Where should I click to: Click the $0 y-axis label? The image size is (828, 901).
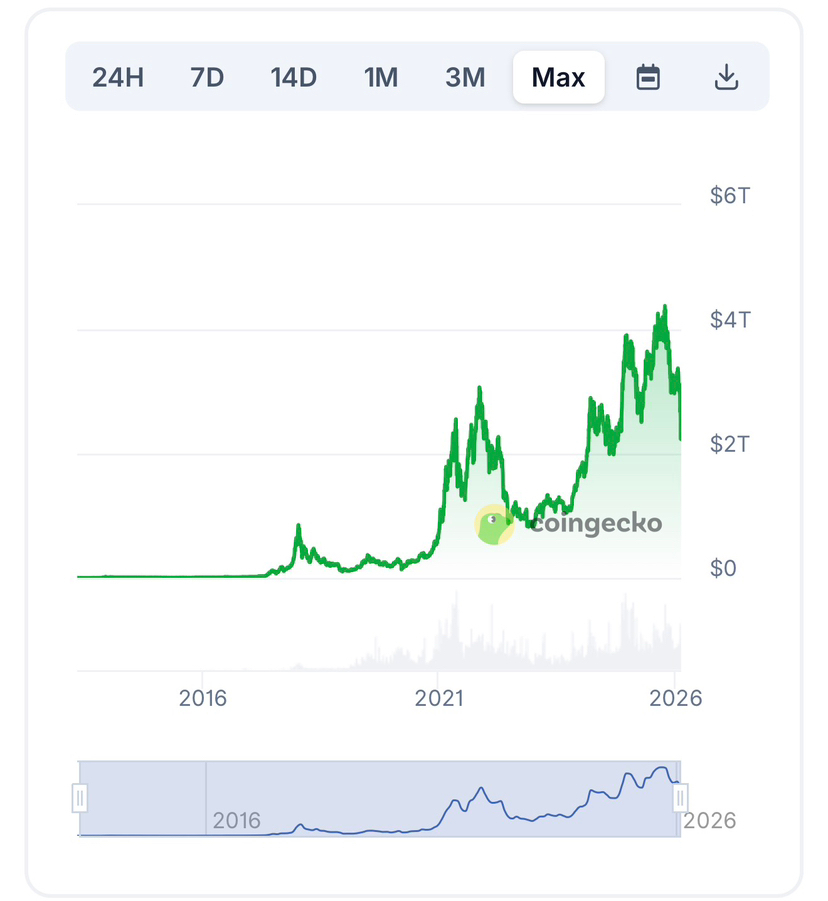724,569
